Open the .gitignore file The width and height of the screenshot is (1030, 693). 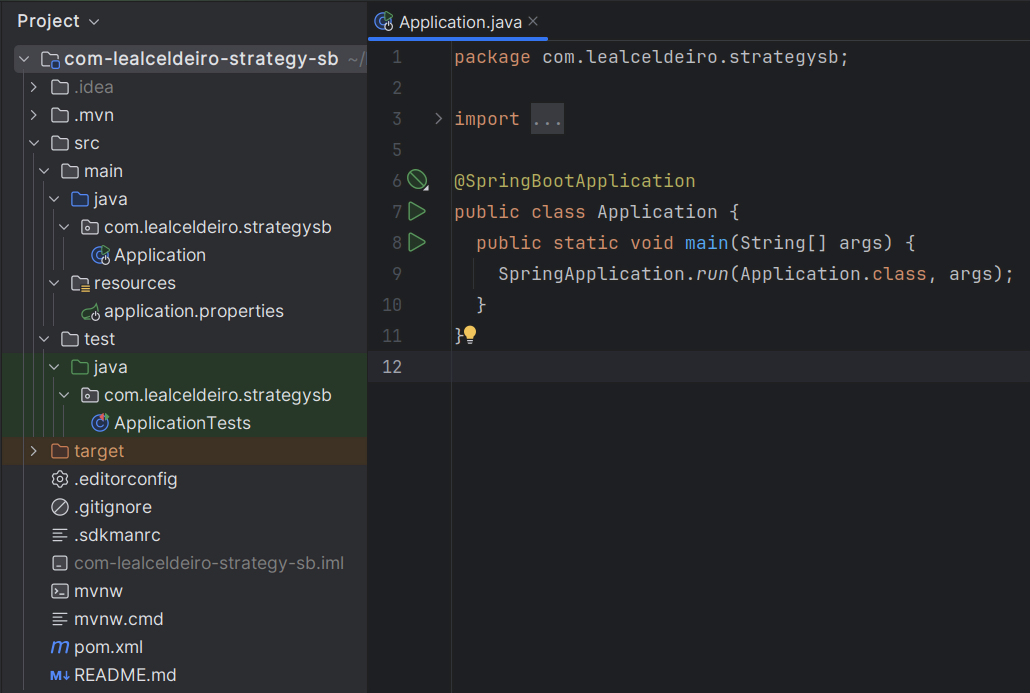pos(112,507)
